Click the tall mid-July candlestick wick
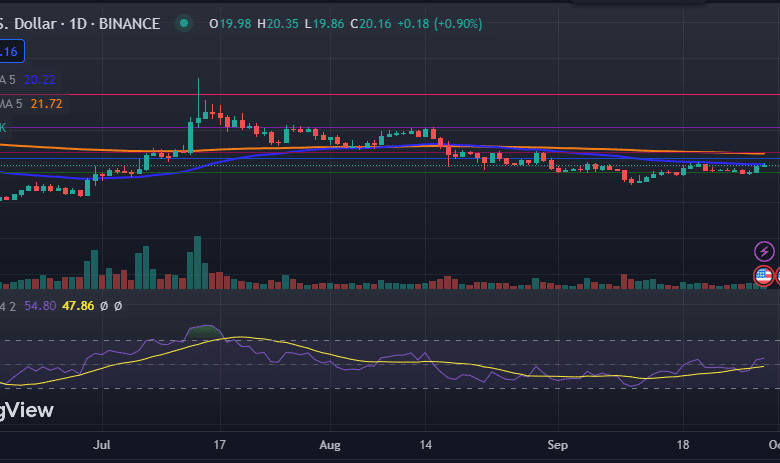 click(x=198, y=92)
